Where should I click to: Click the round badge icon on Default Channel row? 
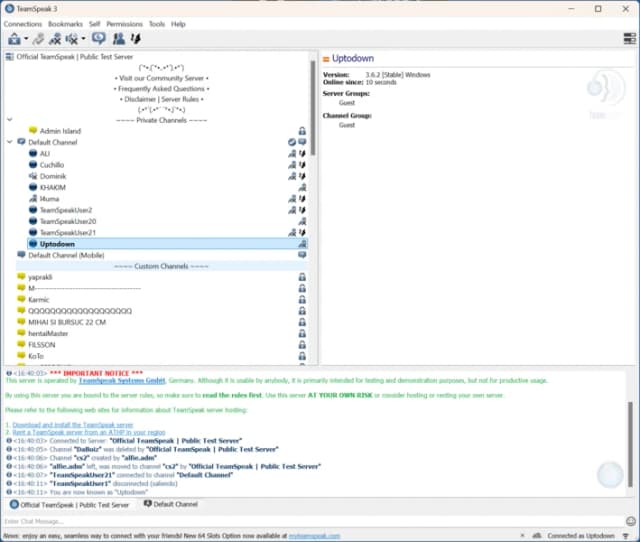pos(292,142)
